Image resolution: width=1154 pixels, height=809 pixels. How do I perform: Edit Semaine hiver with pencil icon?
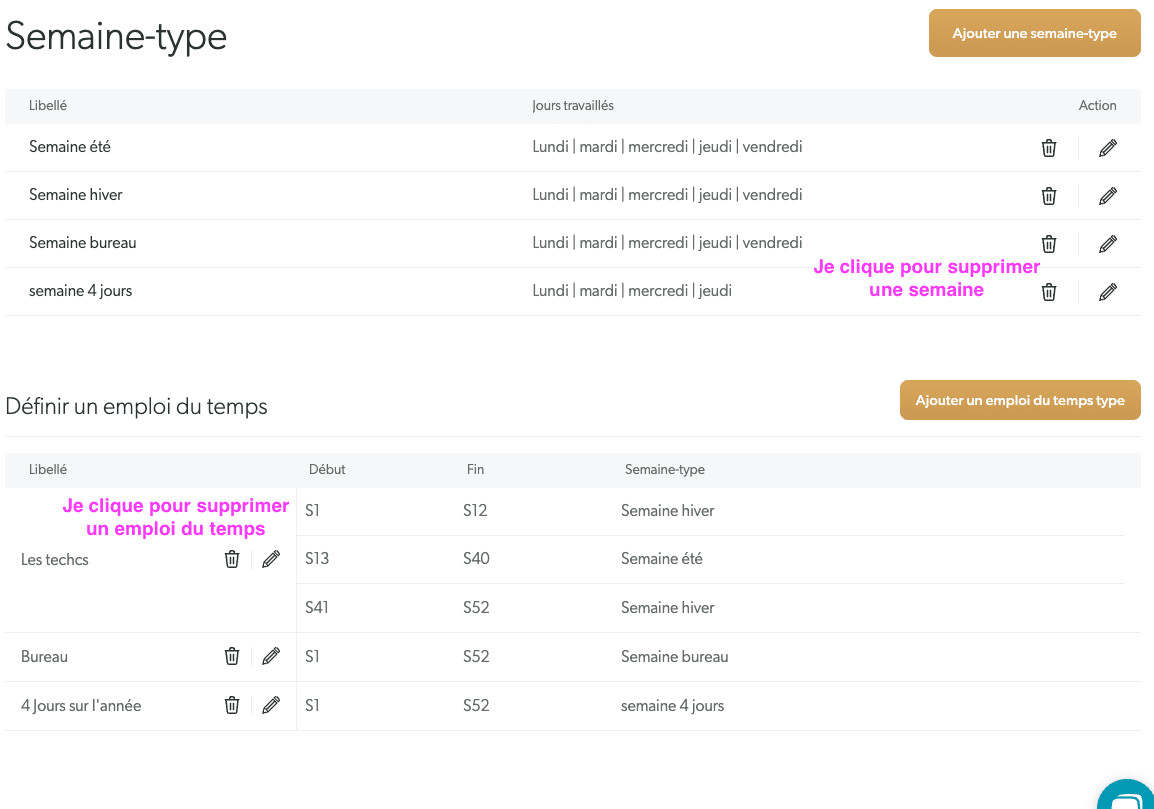(1108, 196)
